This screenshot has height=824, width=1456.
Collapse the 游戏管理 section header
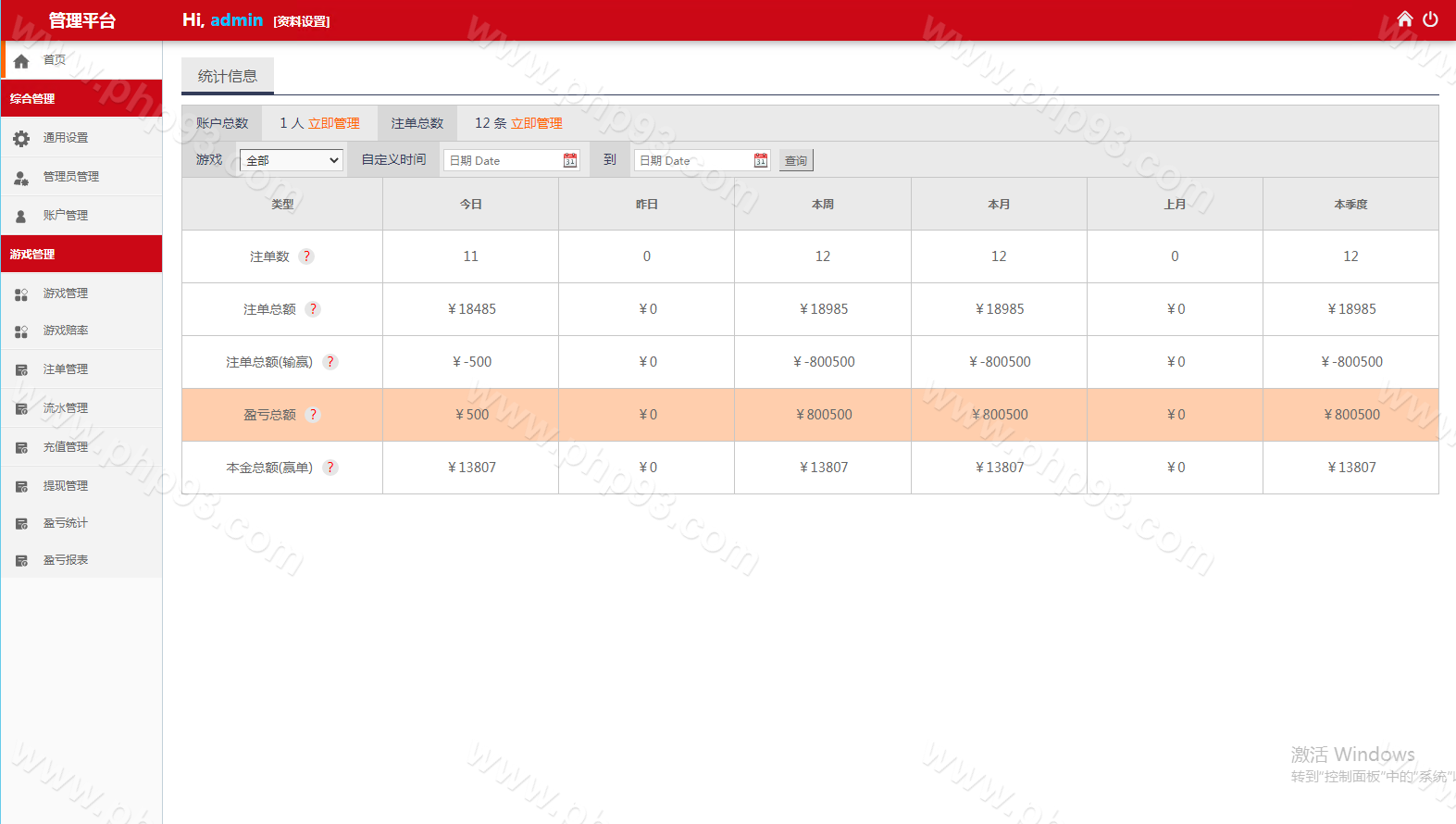(81, 254)
